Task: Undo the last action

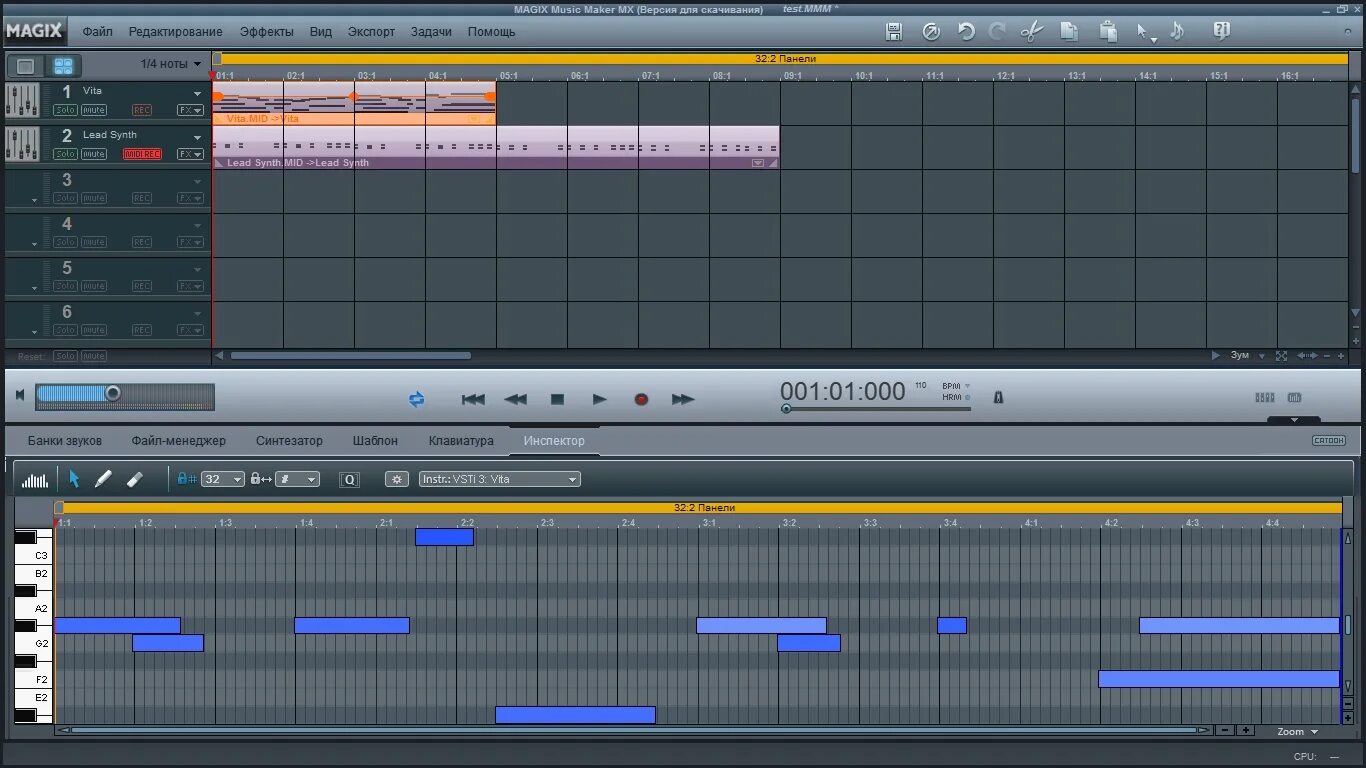Action: click(x=966, y=32)
